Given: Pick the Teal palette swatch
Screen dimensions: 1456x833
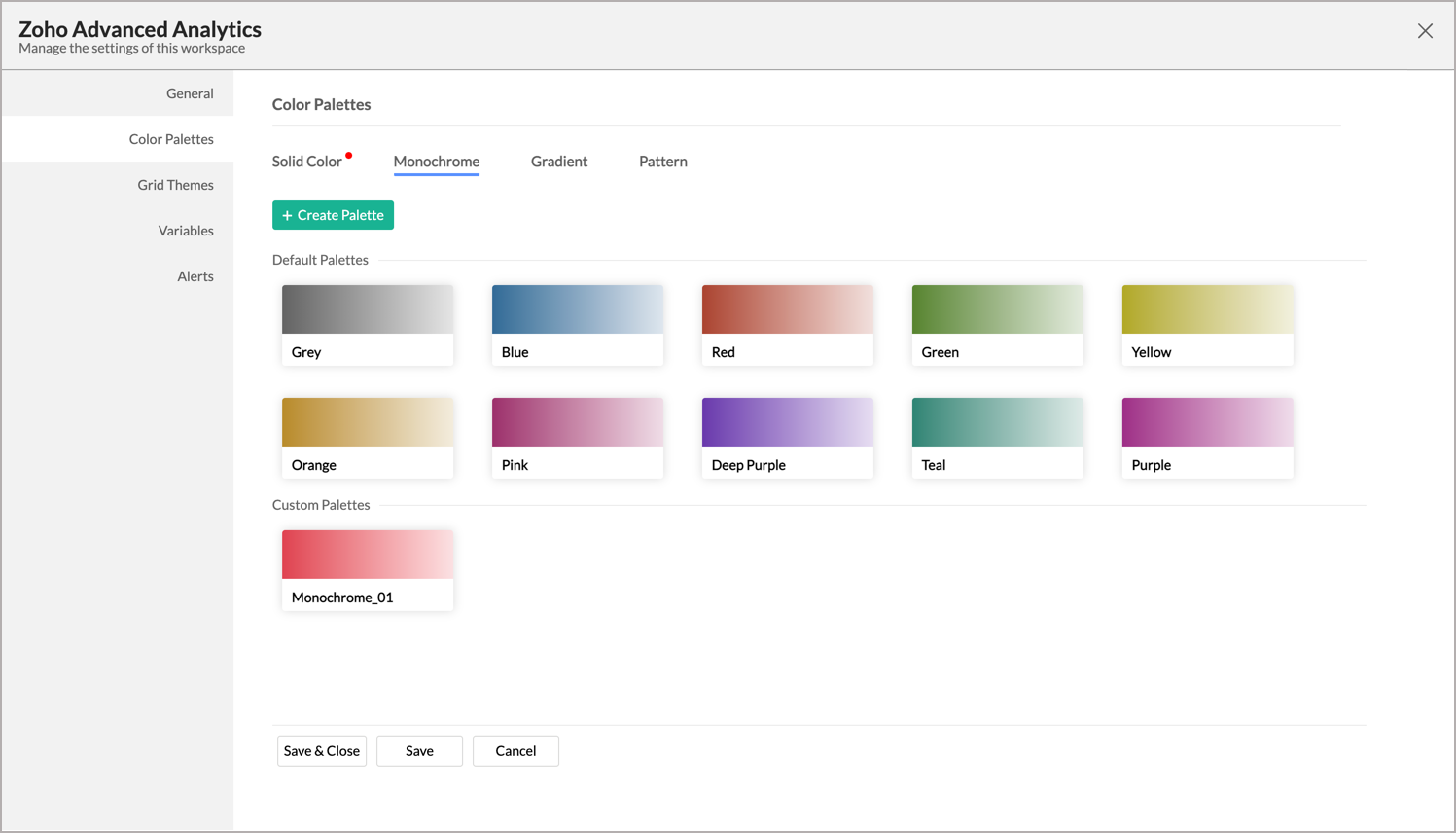Looking at the screenshot, I should [998, 438].
